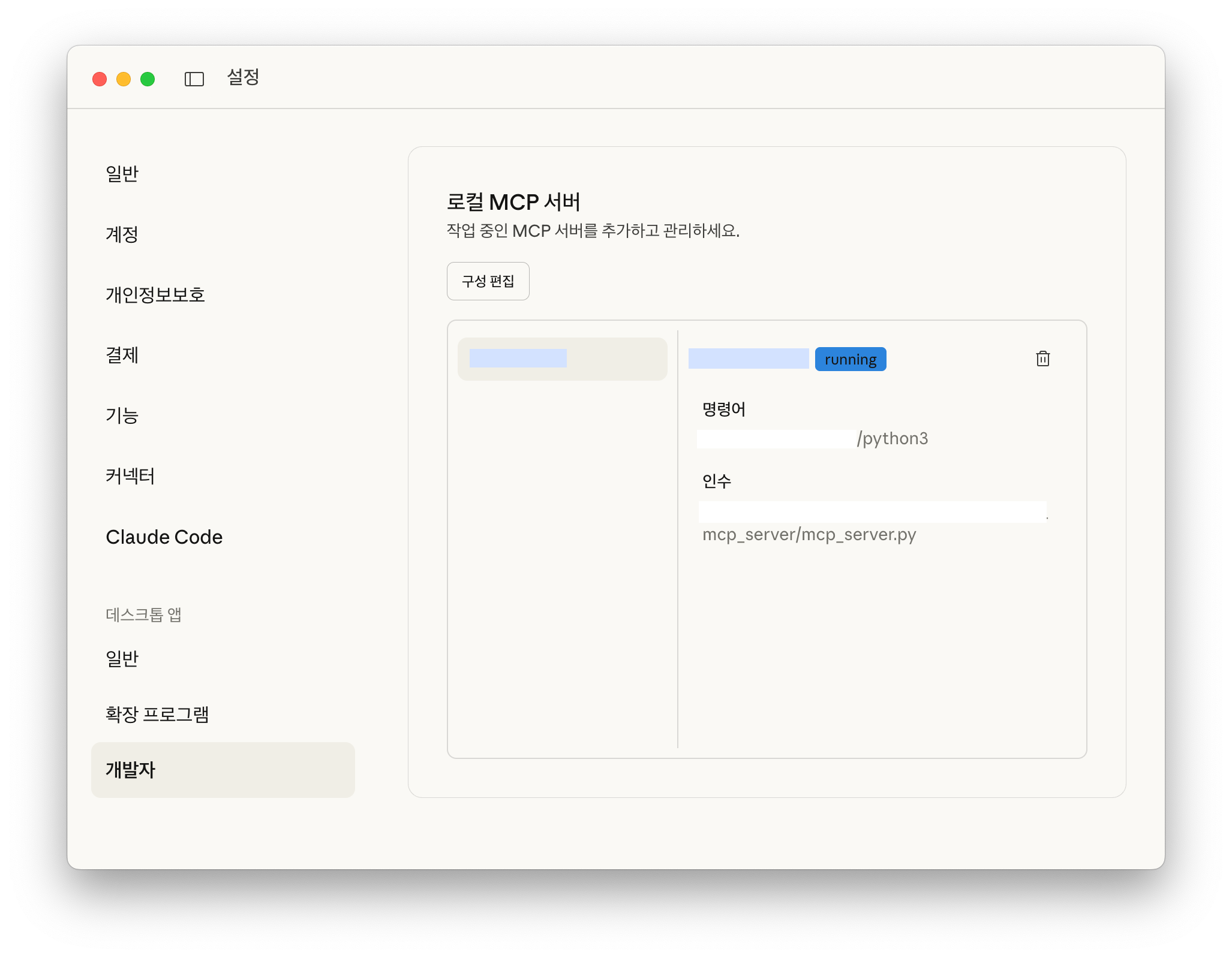This screenshot has height=958, width=1232.
Task: Open the 계정 settings section
Action: pos(122,234)
